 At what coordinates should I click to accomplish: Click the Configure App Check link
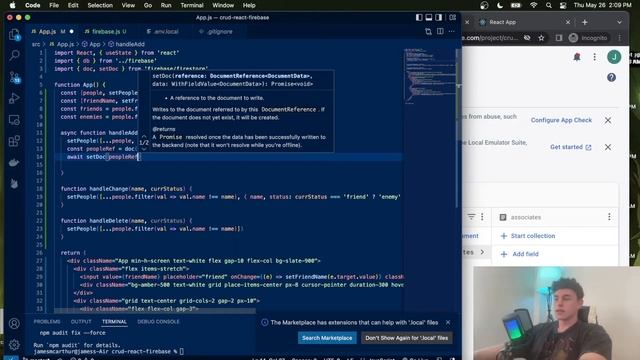point(561,120)
